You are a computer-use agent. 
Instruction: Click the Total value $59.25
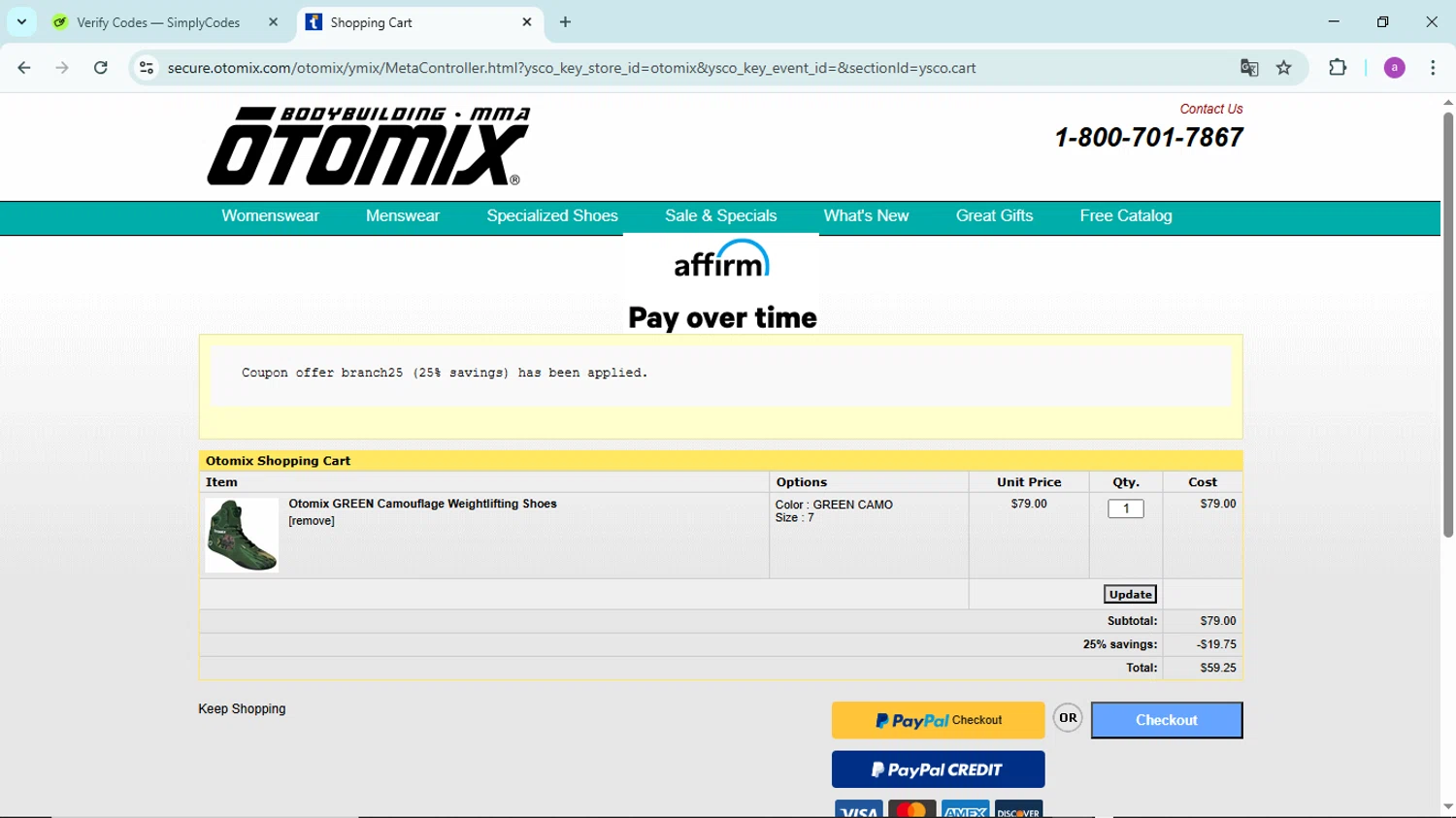point(1217,669)
